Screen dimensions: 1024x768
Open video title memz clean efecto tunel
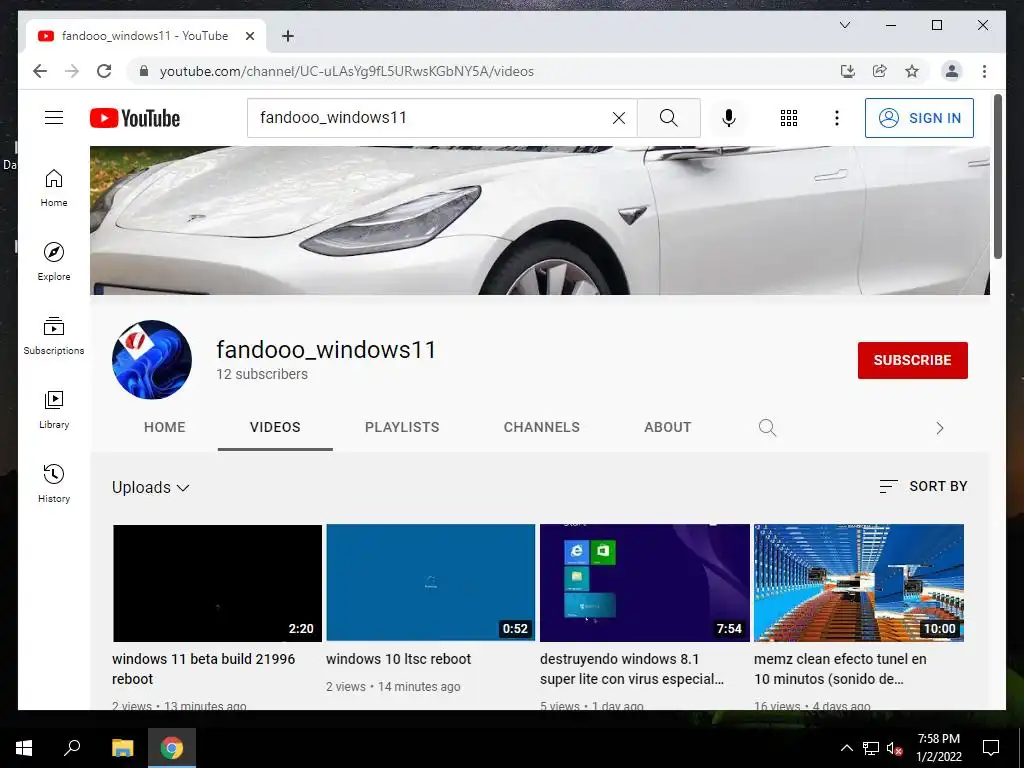pos(840,669)
